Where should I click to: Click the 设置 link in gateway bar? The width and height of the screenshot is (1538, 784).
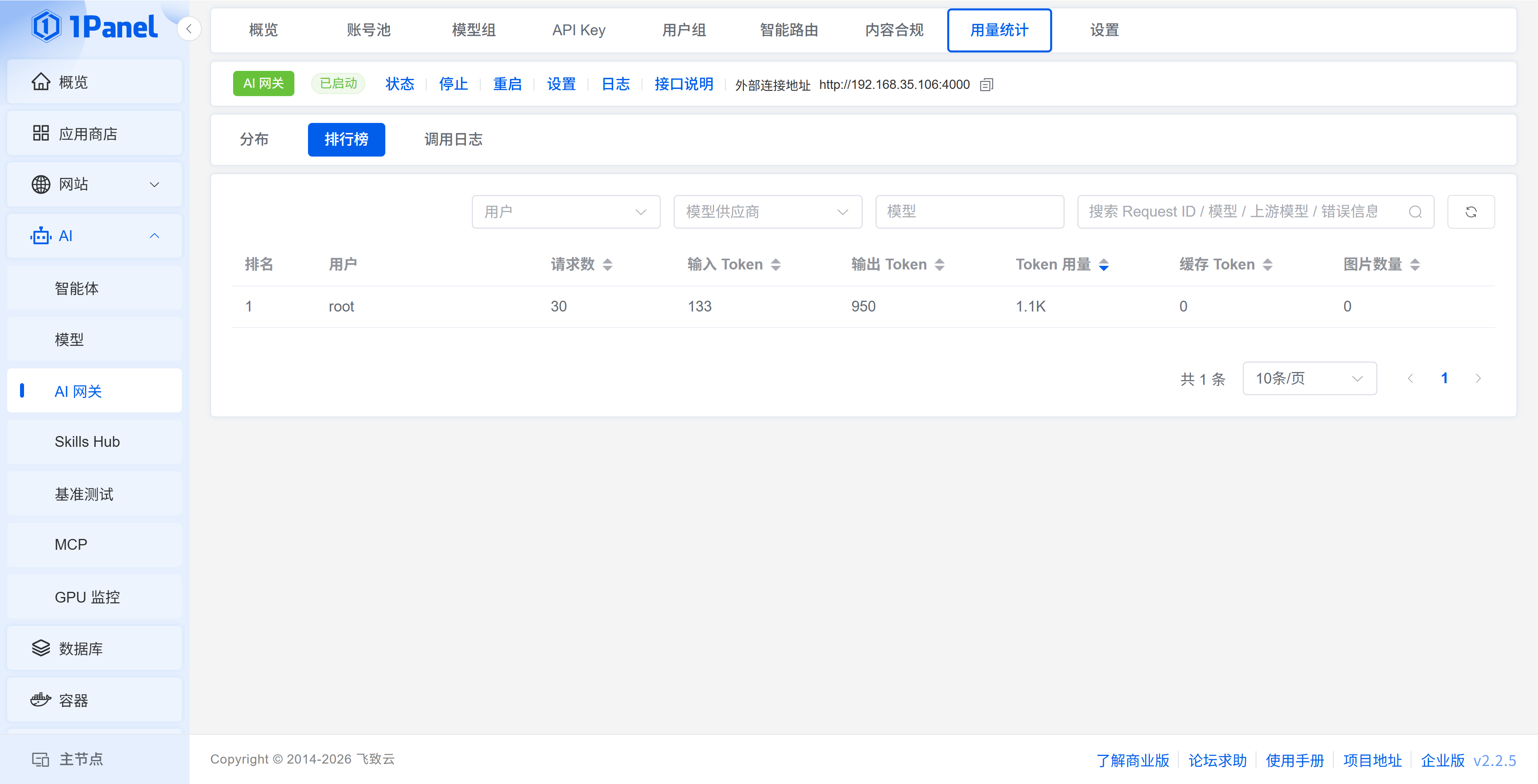[x=561, y=84]
